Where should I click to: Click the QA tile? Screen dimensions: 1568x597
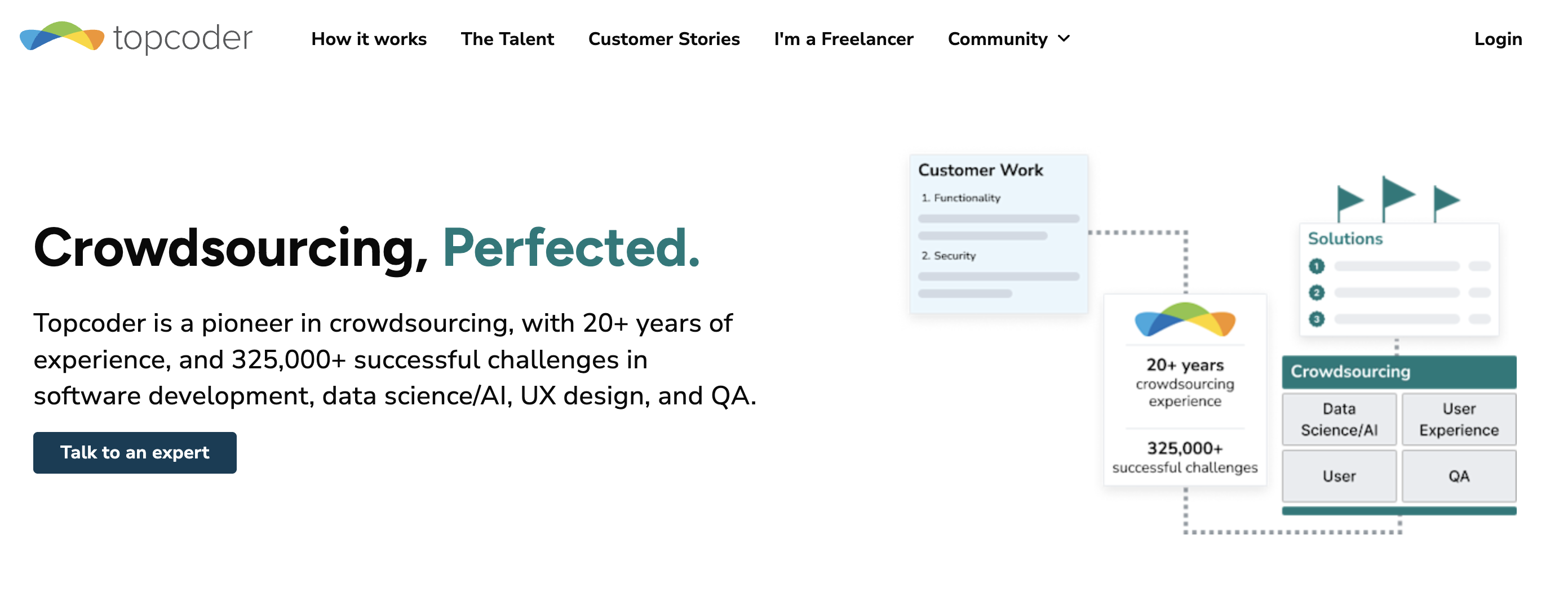[1459, 476]
